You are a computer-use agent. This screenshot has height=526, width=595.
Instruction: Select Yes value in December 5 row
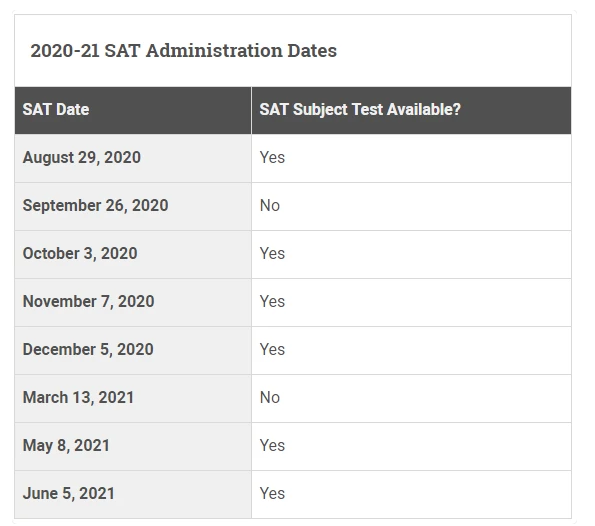coord(272,350)
